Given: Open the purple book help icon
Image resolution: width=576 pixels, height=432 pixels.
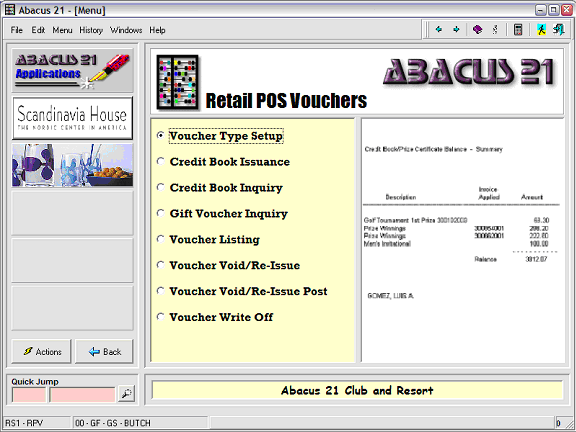Looking at the screenshot, I should [x=477, y=29].
